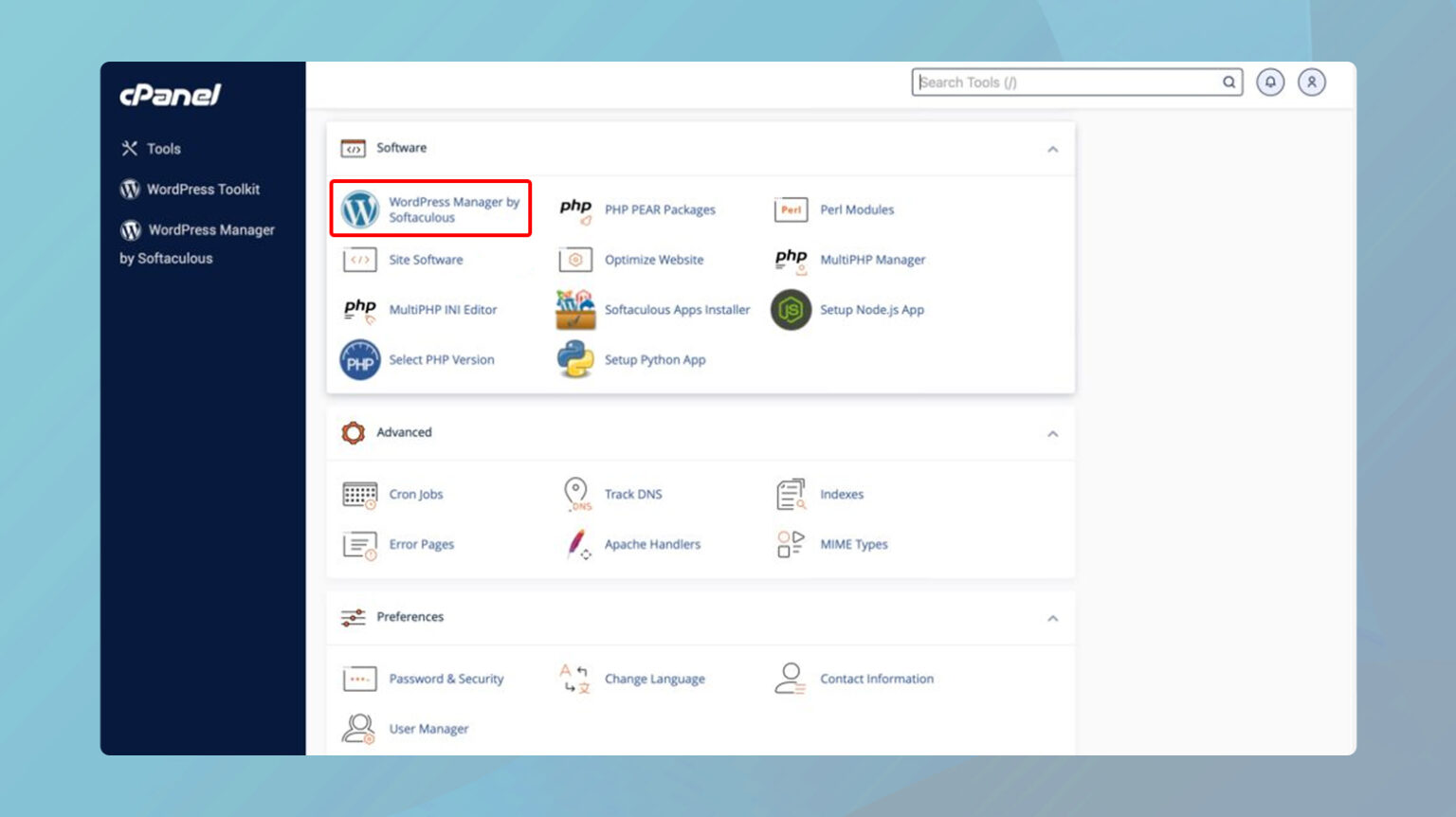Open the Softaculous Apps Installer icon
1456x817 pixels.
pyautogui.click(x=575, y=310)
